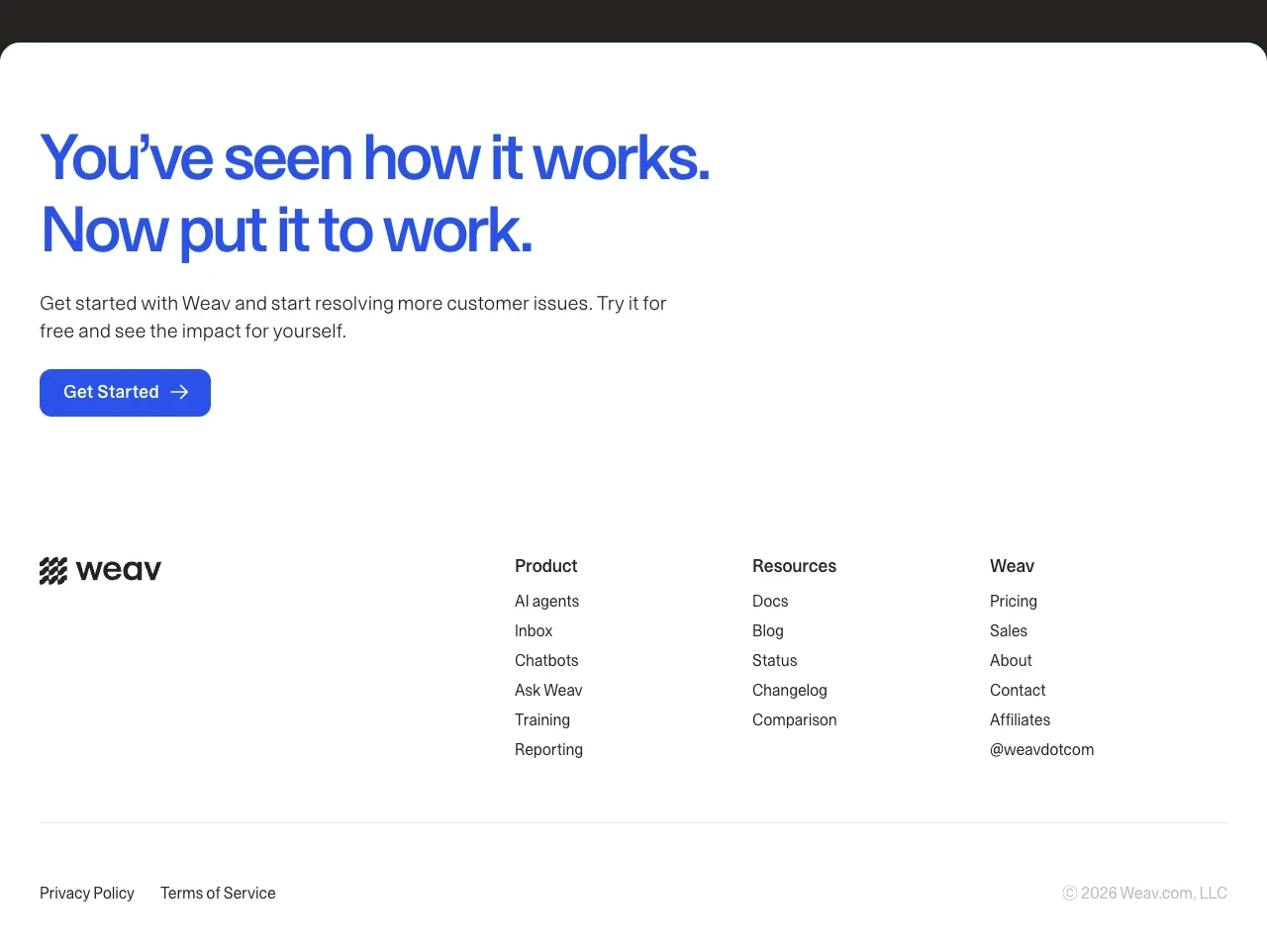The width and height of the screenshot is (1267, 952).
Task: Click the Product column heading
Action: [546, 566]
